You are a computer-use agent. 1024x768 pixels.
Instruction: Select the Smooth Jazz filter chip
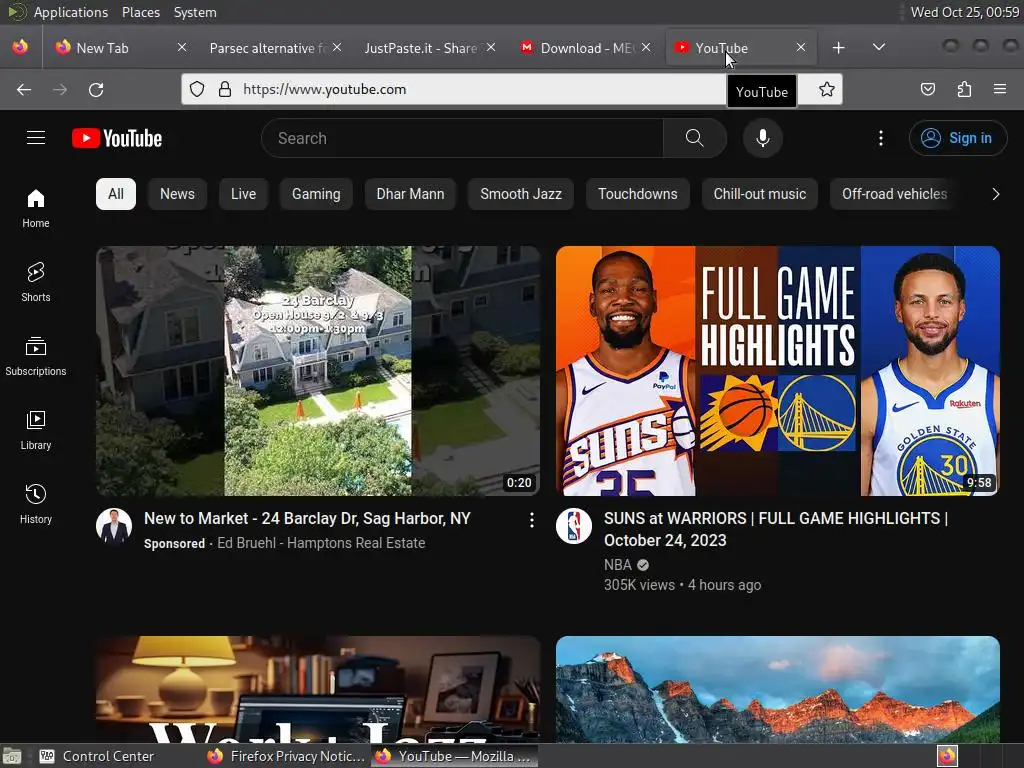point(521,194)
